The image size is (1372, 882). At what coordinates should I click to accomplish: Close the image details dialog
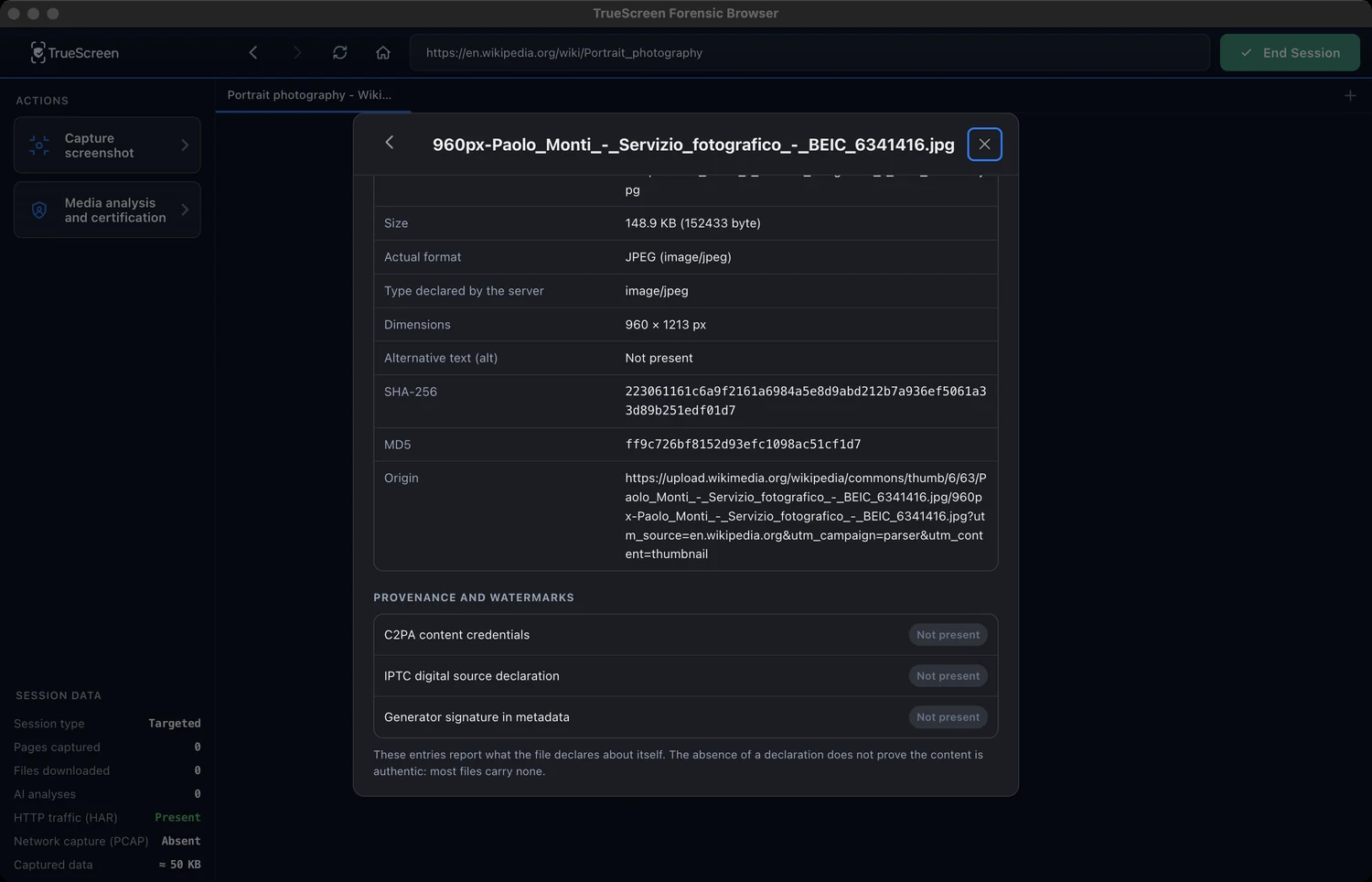coord(984,144)
